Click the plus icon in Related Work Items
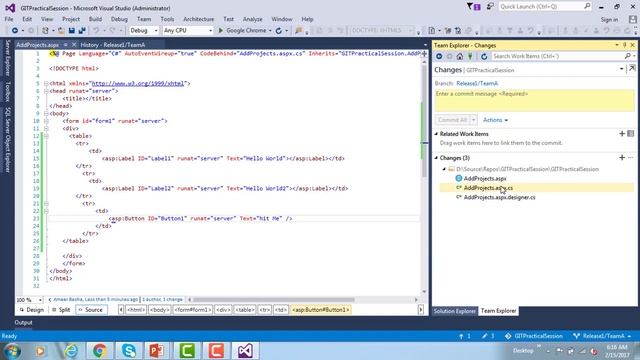Viewport: 640px width, 360px height. coord(622,133)
